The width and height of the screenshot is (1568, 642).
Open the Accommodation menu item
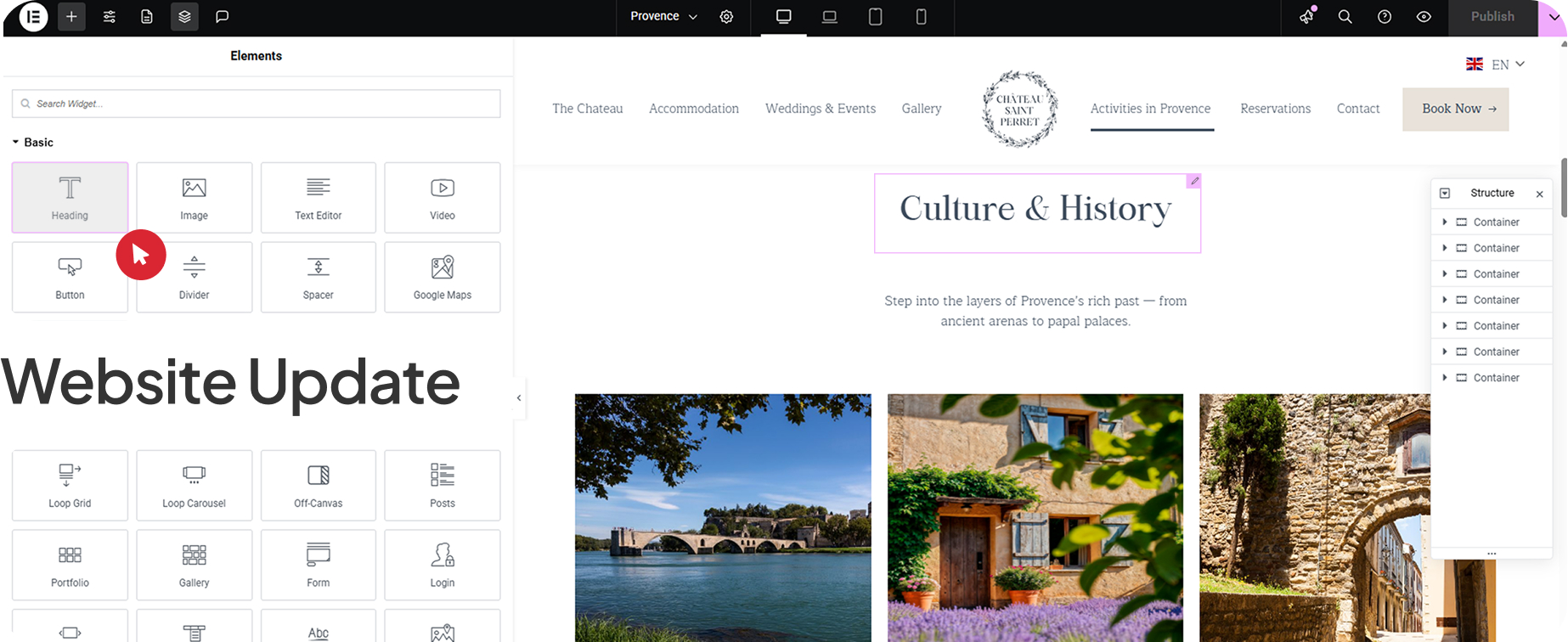pyautogui.click(x=693, y=109)
